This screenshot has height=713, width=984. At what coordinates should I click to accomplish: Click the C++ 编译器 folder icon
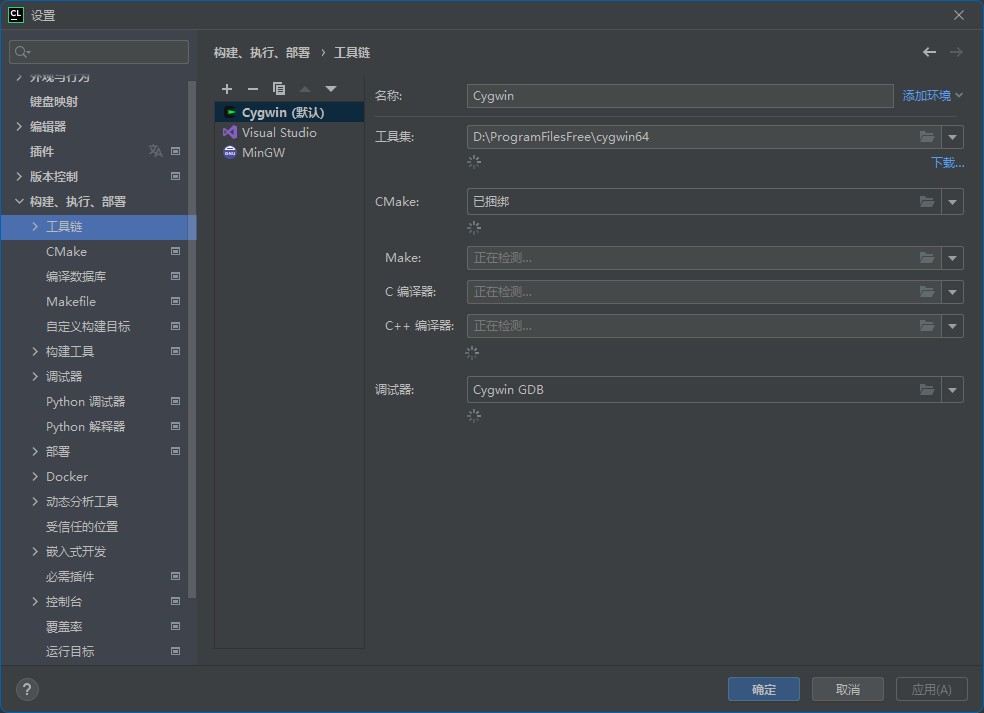pos(927,326)
